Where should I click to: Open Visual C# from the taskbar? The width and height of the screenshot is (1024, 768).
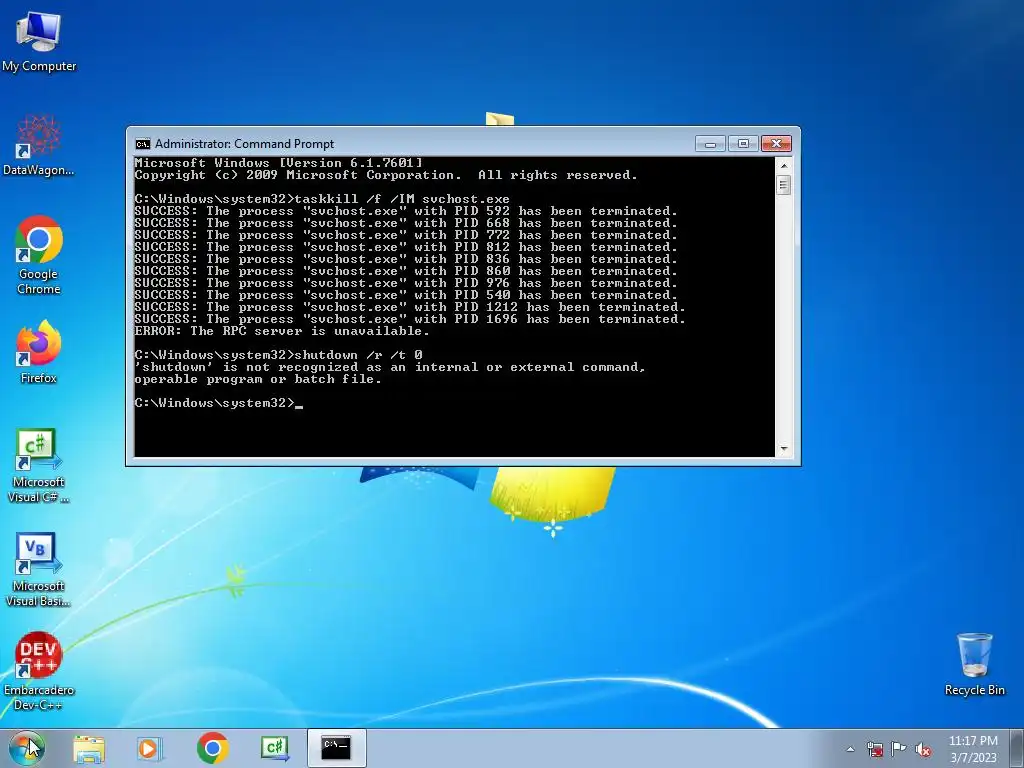[x=274, y=748]
